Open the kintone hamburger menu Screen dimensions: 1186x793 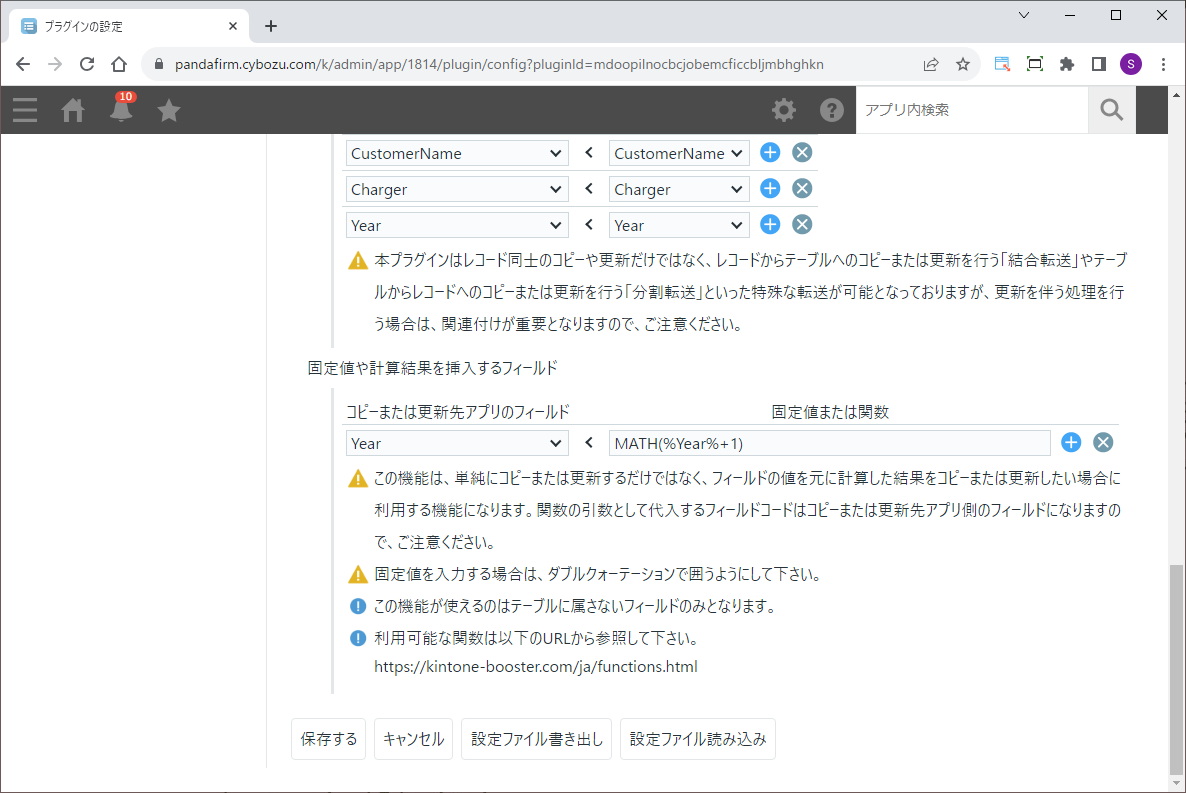click(25, 110)
